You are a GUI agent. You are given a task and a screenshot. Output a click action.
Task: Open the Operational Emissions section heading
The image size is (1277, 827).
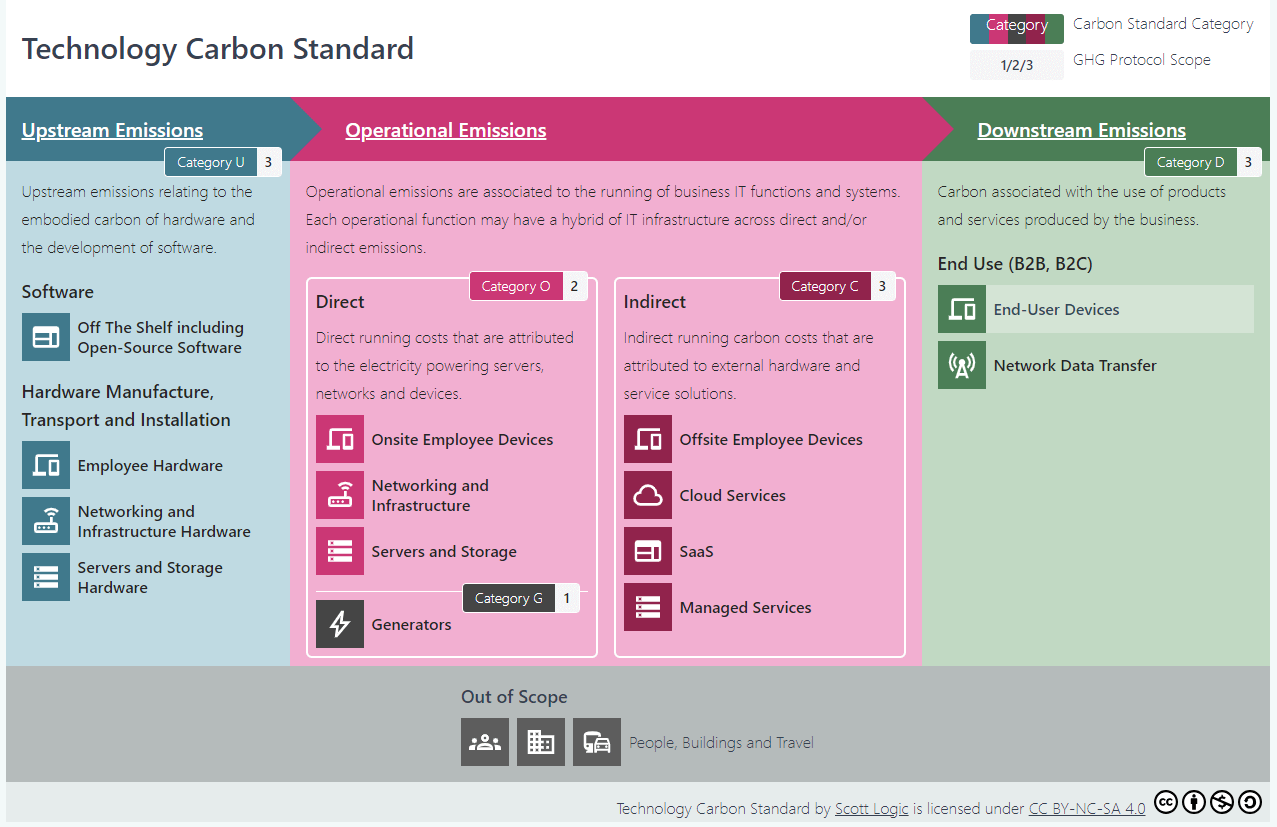(x=445, y=130)
